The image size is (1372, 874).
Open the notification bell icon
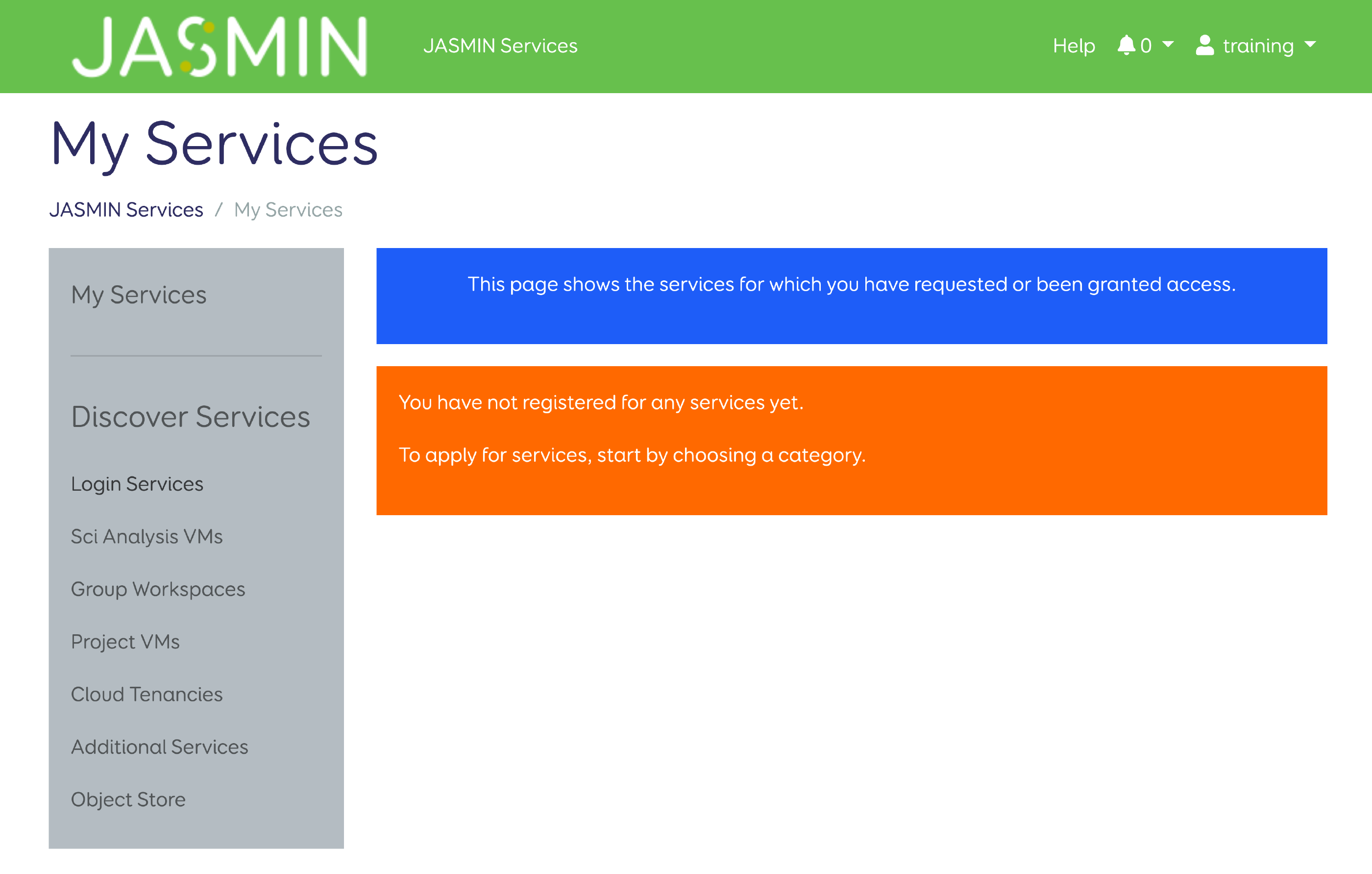point(1127,45)
